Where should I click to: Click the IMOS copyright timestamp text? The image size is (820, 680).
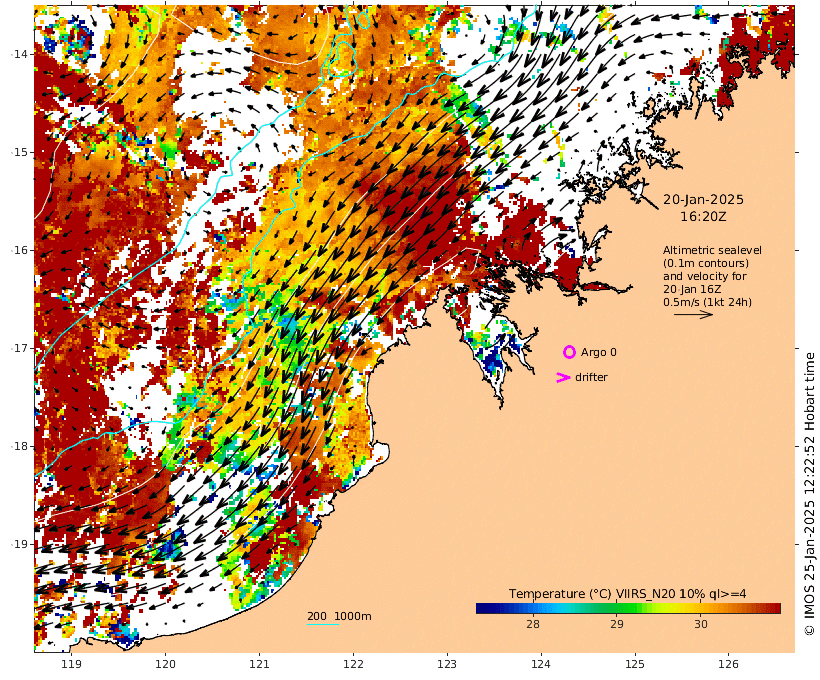pos(809,492)
